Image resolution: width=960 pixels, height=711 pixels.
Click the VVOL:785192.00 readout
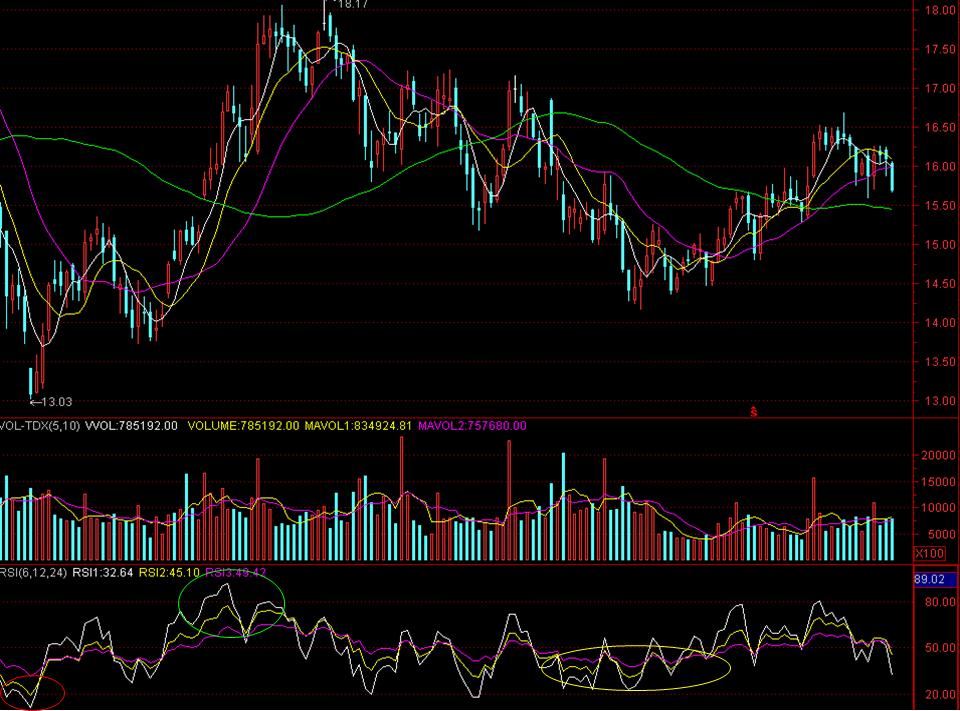pyautogui.click(x=131, y=426)
